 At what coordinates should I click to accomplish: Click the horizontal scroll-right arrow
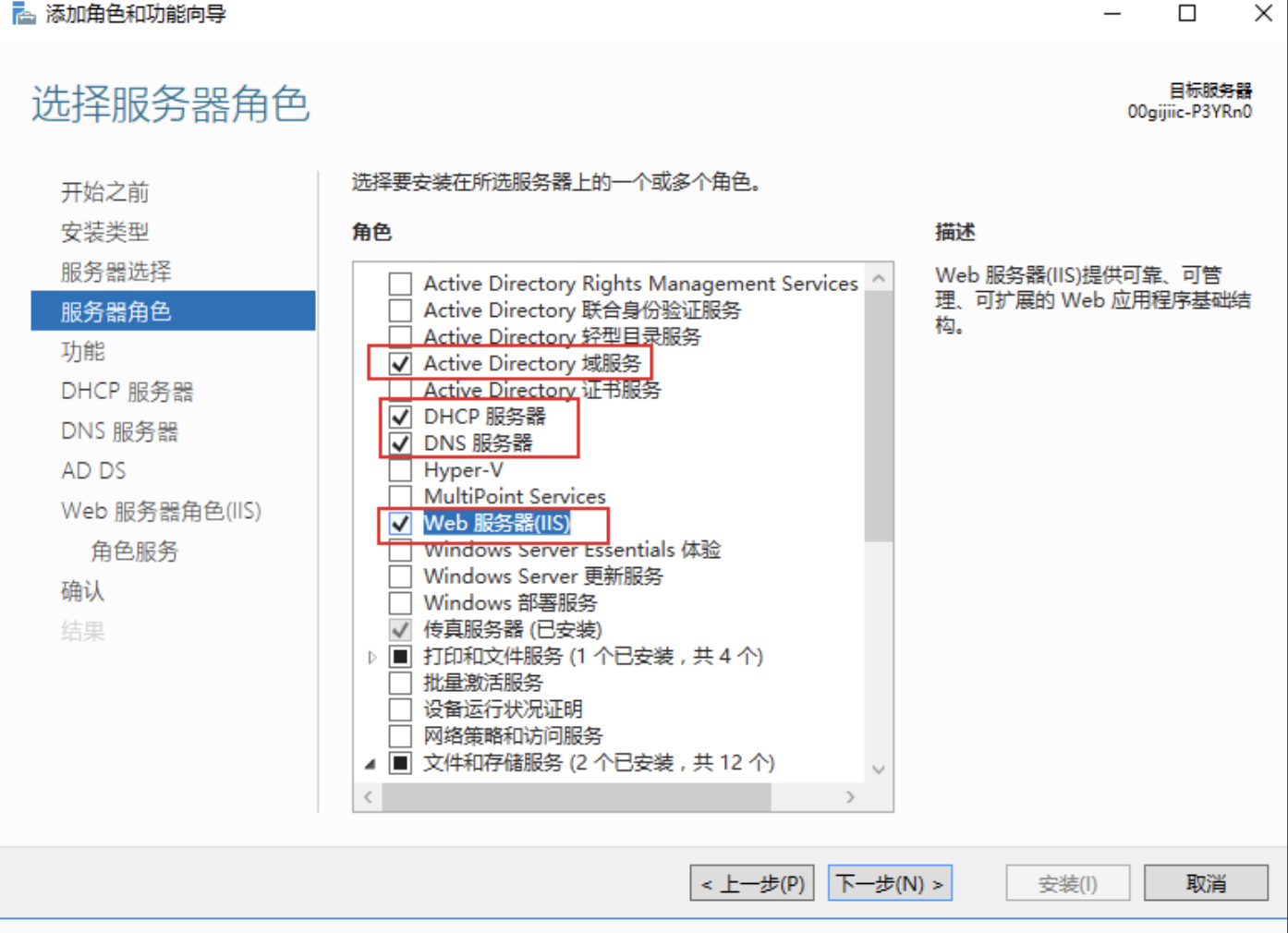point(850,796)
